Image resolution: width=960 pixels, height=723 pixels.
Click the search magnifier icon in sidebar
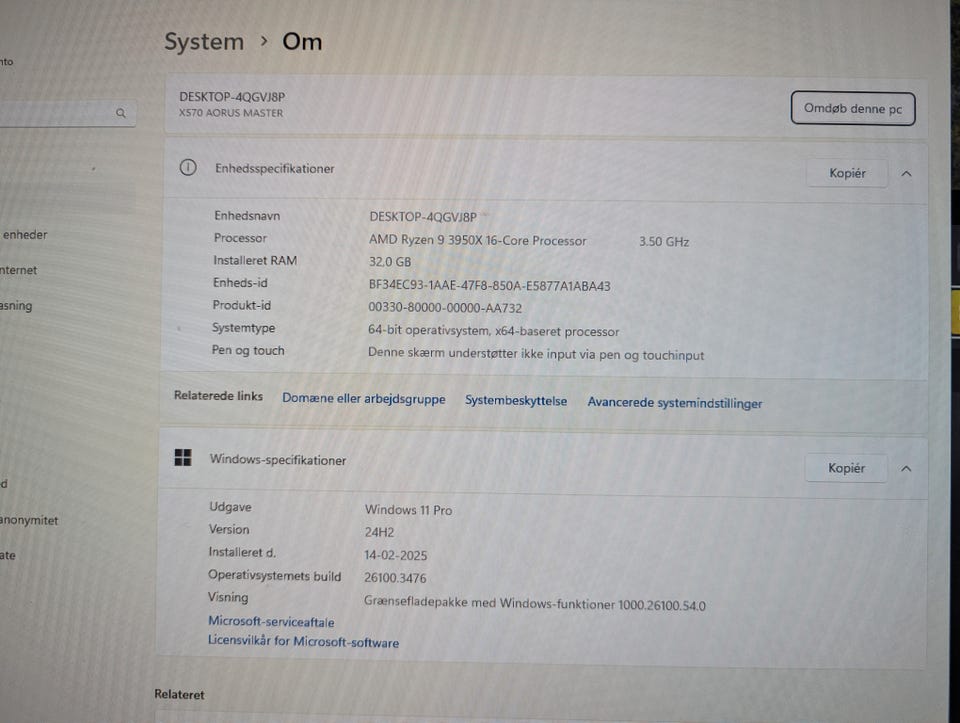[121, 113]
